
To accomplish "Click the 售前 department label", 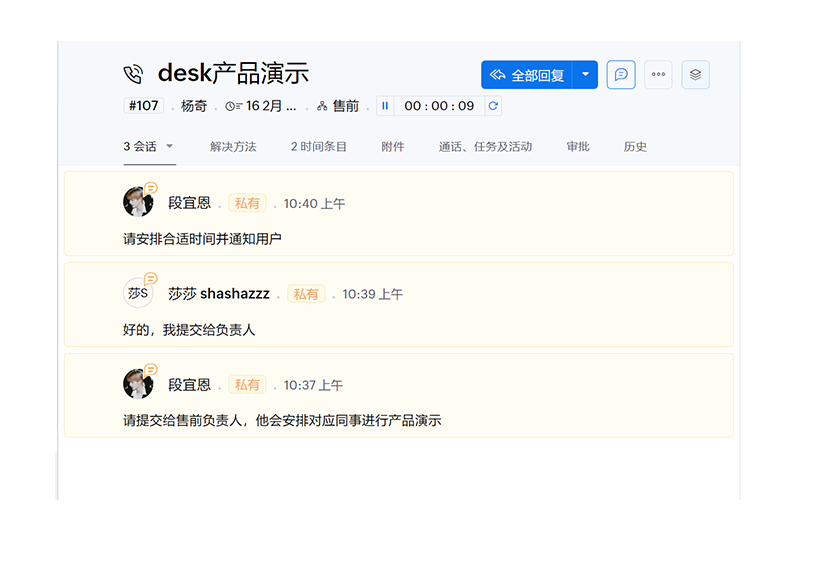I will tap(346, 106).
